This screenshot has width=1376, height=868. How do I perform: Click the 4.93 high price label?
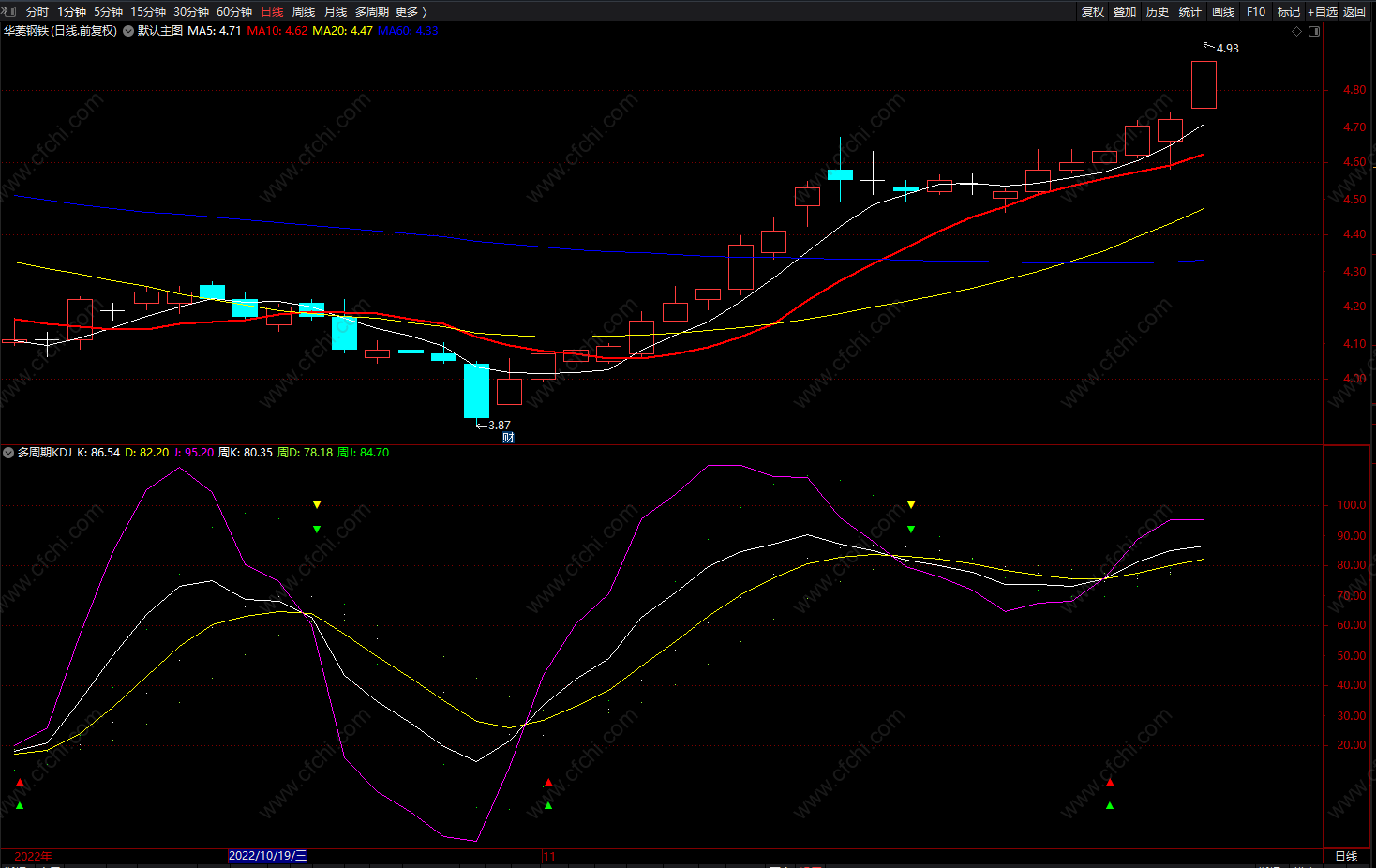pyautogui.click(x=1228, y=49)
